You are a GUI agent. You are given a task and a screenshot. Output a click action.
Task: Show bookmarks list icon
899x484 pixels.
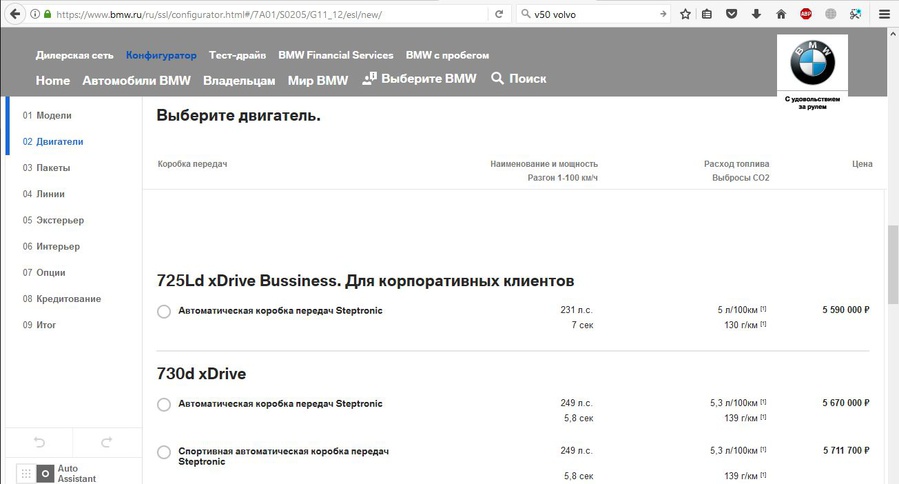point(707,14)
